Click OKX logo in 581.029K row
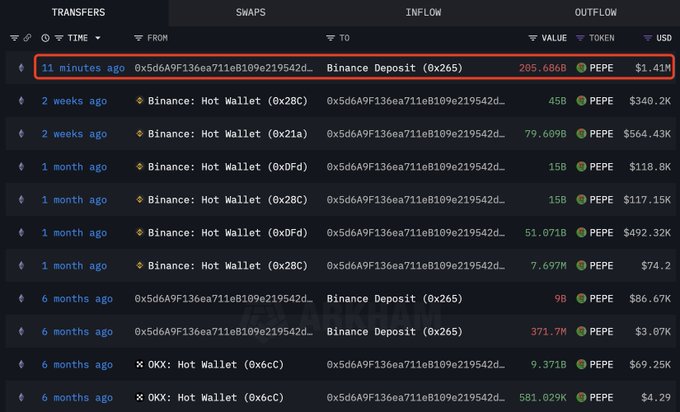The height and width of the screenshot is (412, 680). (x=139, y=397)
